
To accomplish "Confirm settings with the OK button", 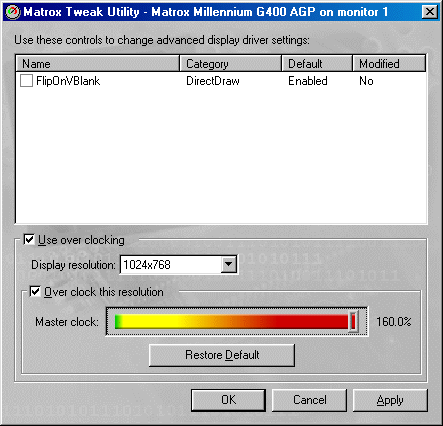I will pyautogui.click(x=229, y=400).
